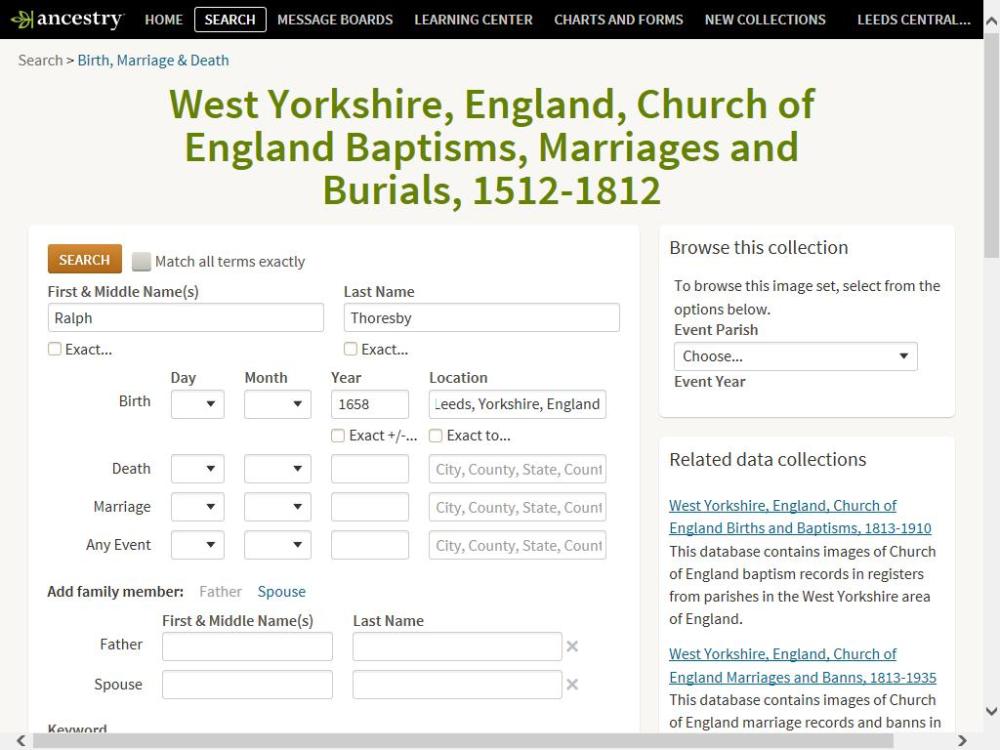Screen dimensions: 1000x750
Task: Click the Birth Year input showing 1658
Action: (371, 403)
